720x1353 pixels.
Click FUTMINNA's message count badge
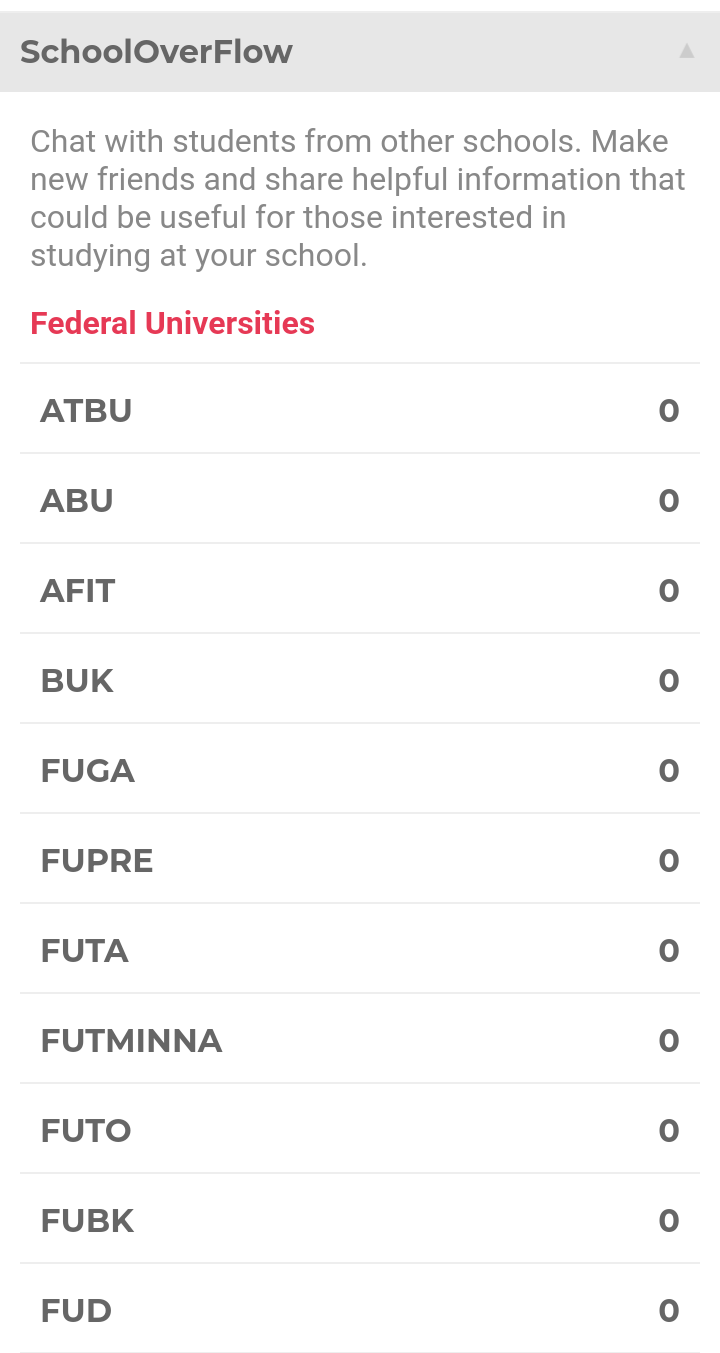point(669,1040)
